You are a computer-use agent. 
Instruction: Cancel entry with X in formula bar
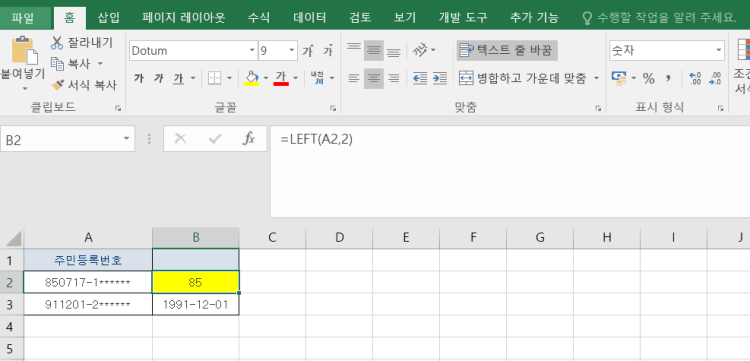coord(180,139)
